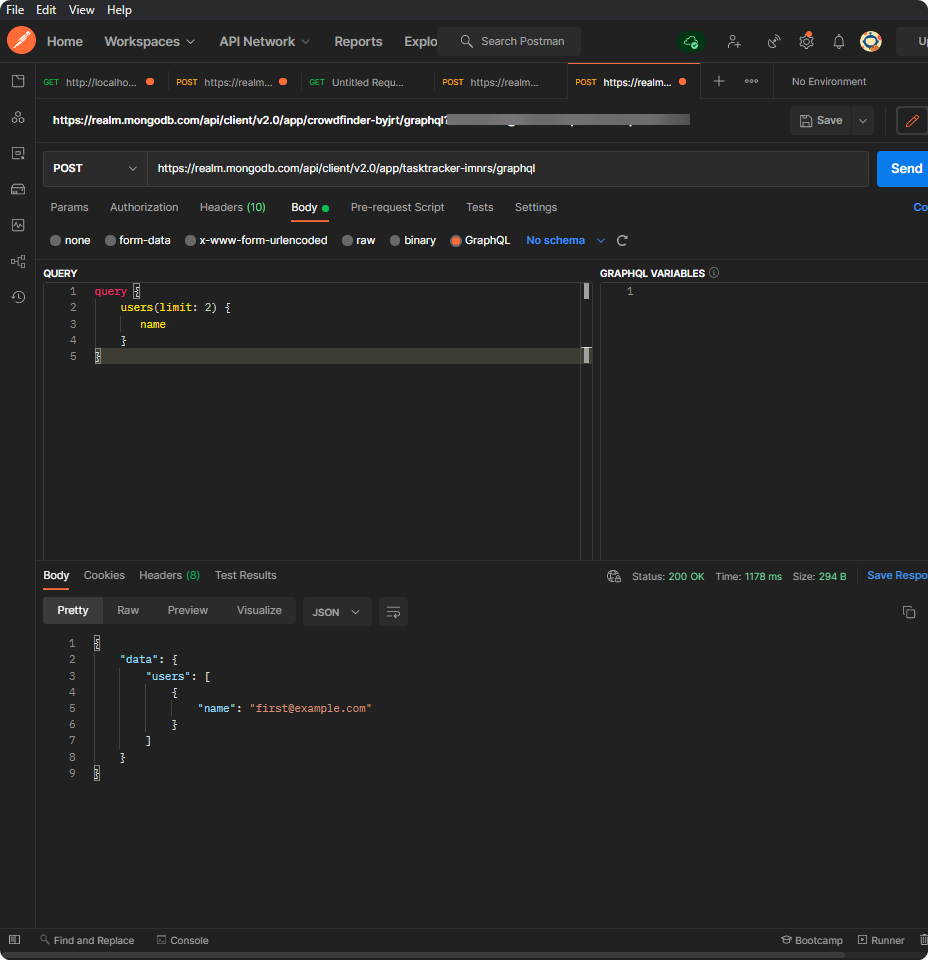This screenshot has height=960, width=928.
Task: Toggle the response word wrap icon
Action: point(393,612)
